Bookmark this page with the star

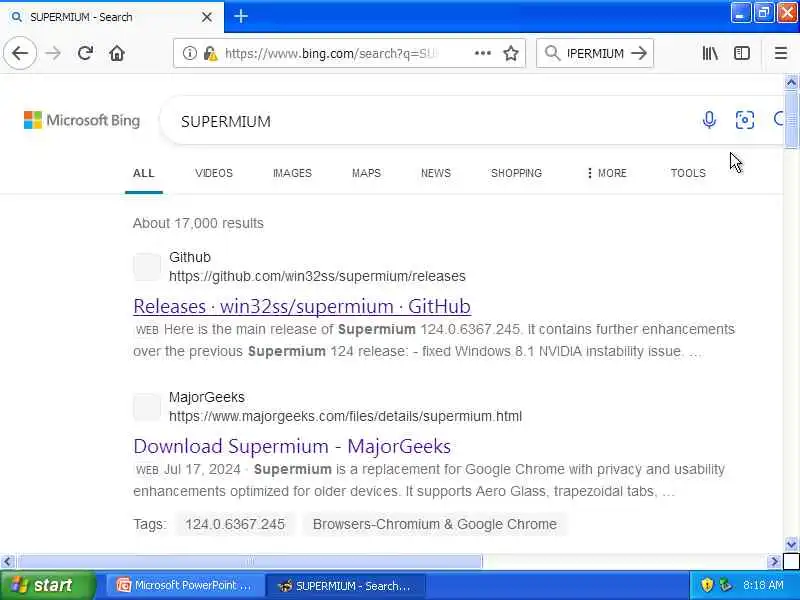(511, 53)
